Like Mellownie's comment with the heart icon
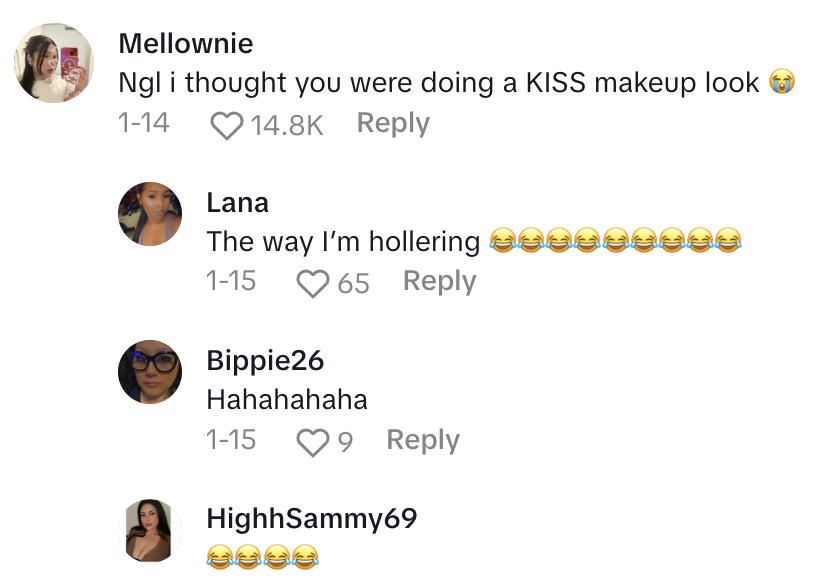The width and height of the screenshot is (838, 584). [228, 125]
